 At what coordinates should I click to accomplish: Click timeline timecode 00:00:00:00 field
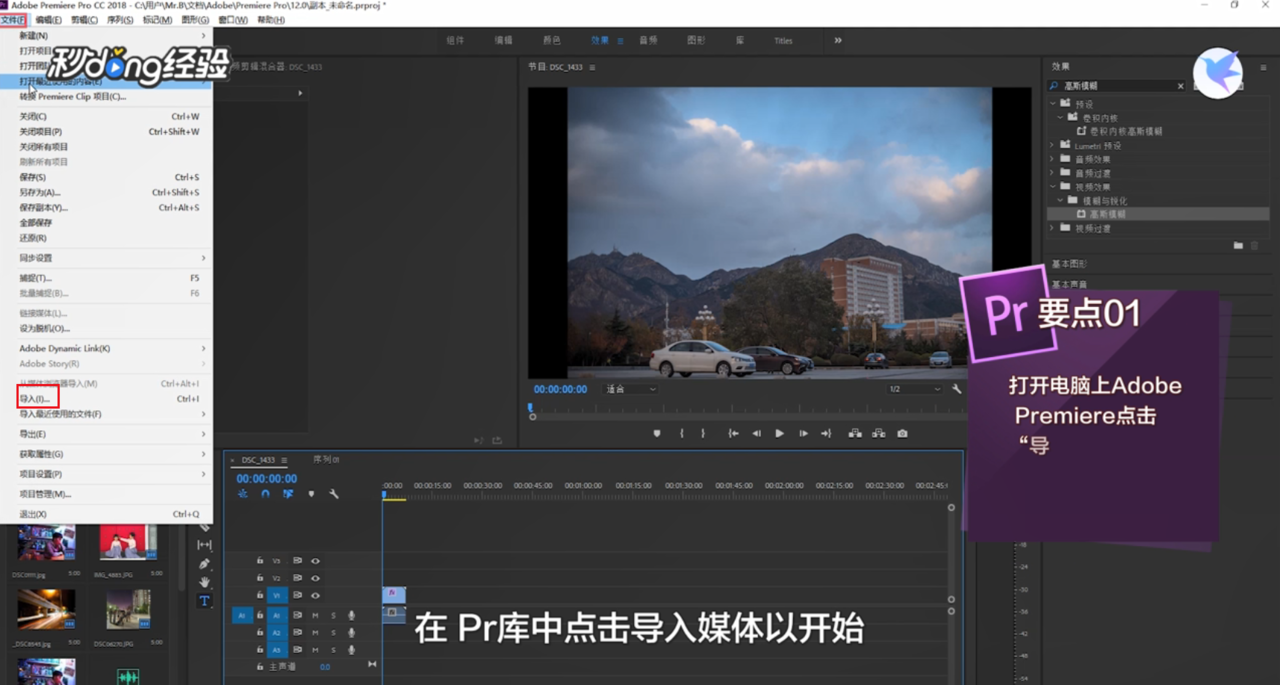coord(266,479)
